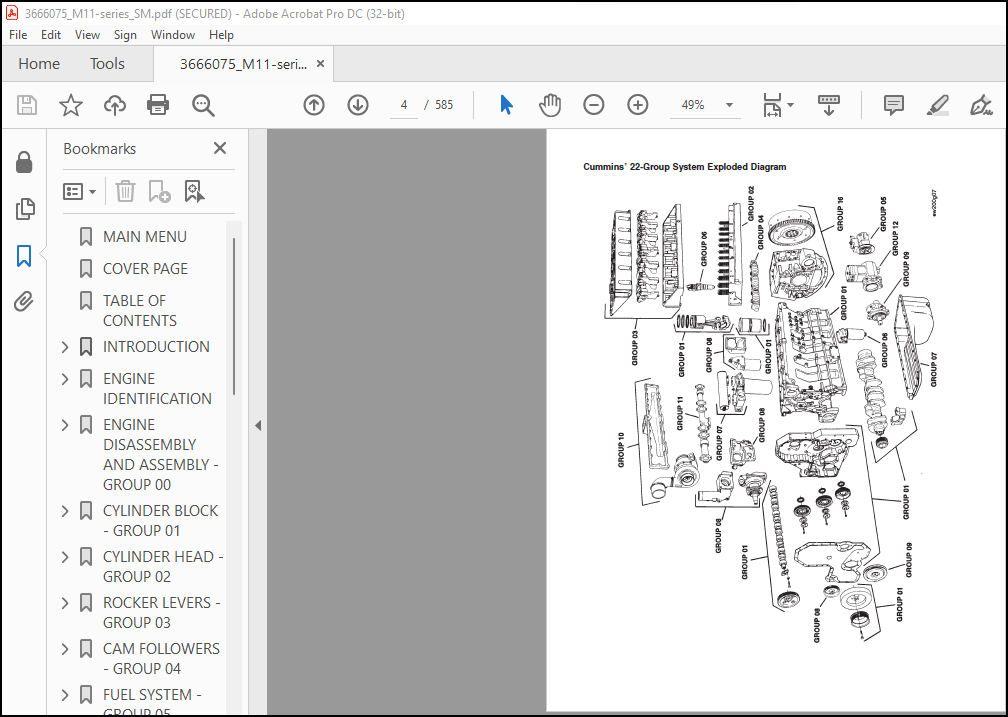Open the File menu
This screenshot has width=1008, height=717.
[x=18, y=35]
